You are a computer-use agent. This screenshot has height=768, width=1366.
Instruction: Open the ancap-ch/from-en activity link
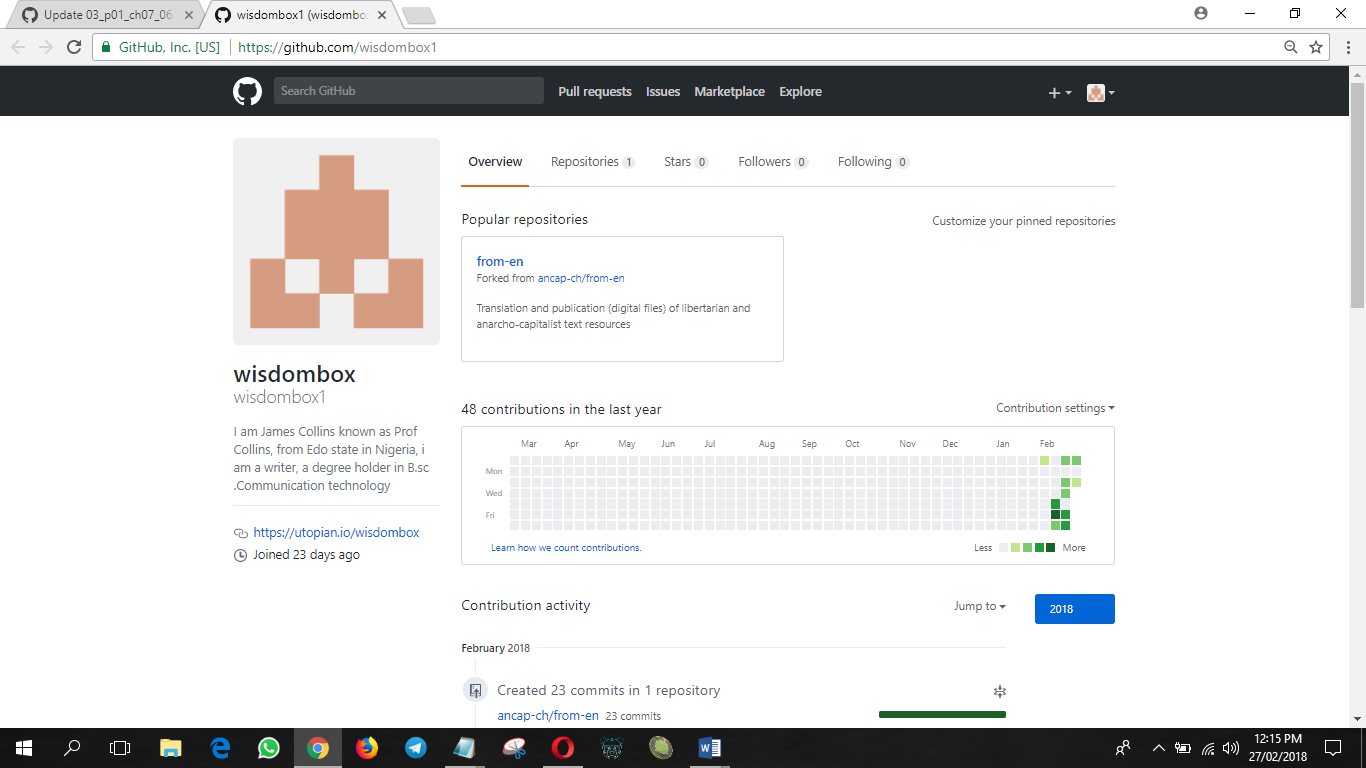[548, 715]
